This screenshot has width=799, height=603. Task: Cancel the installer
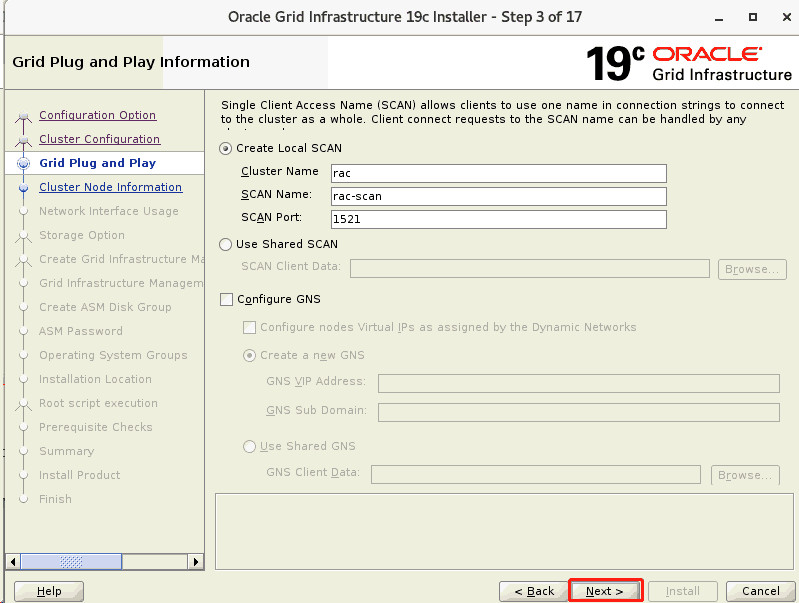pyautogui.click(x=760, y=591)
